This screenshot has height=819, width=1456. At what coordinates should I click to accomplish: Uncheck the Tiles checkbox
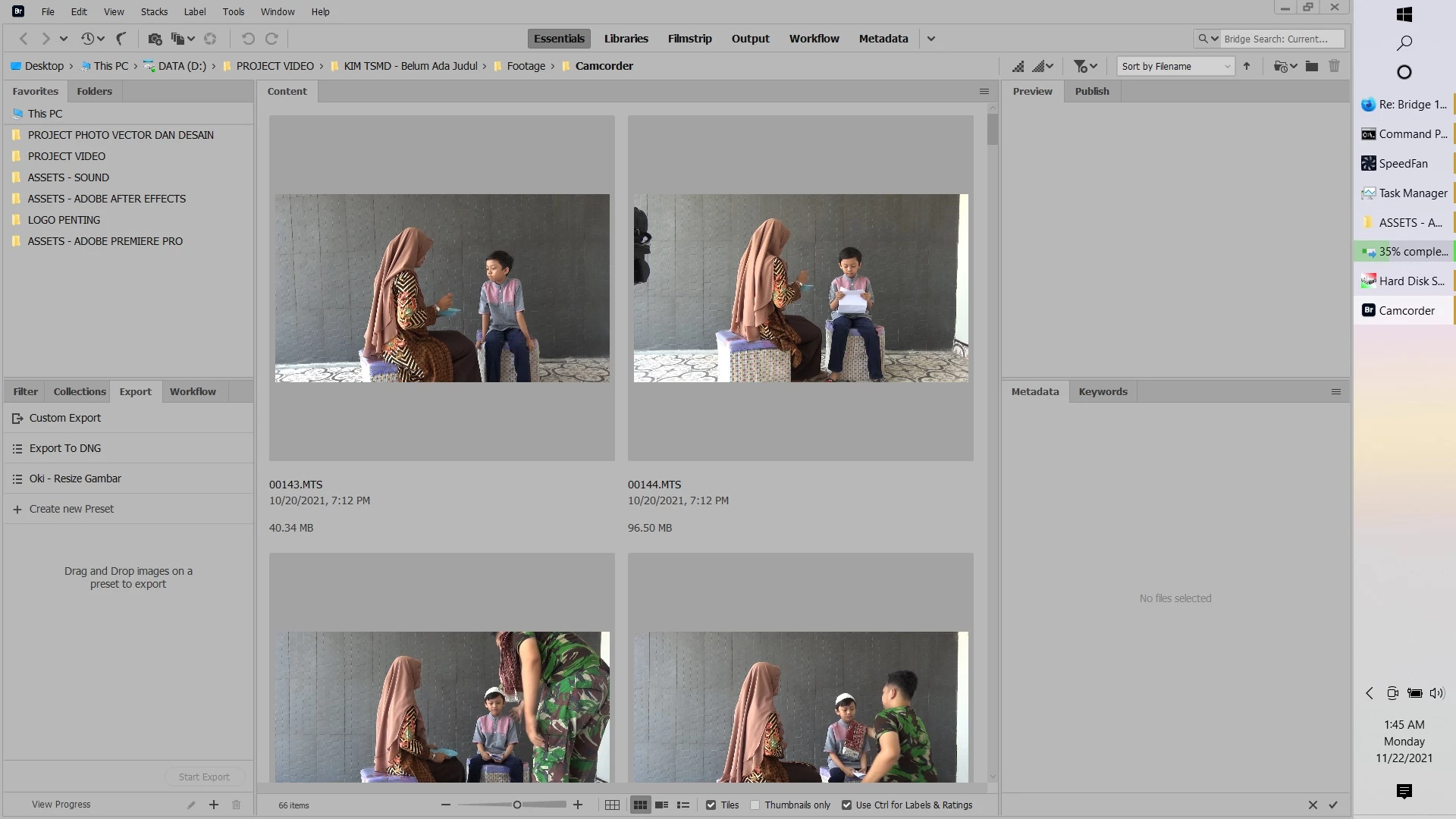click(x=711, y=805)
